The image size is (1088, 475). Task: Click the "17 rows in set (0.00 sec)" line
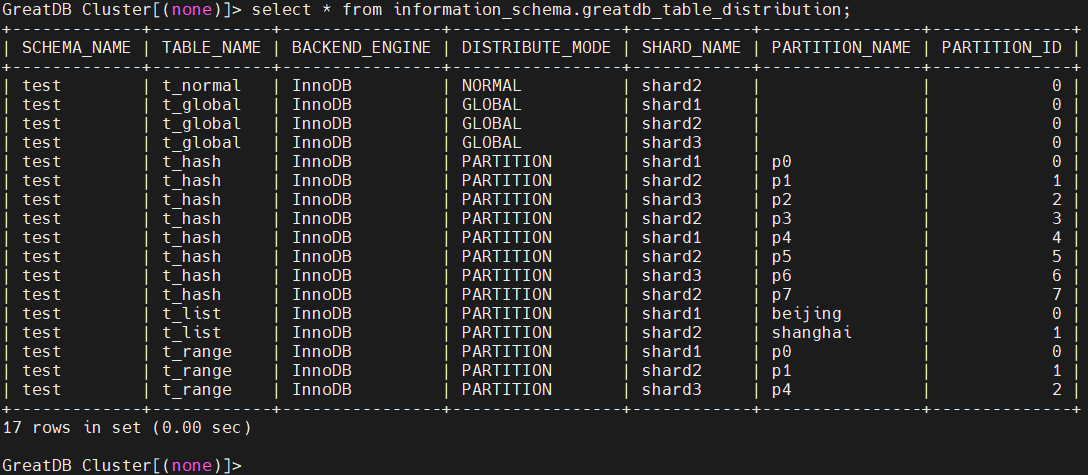click(127, 428)
